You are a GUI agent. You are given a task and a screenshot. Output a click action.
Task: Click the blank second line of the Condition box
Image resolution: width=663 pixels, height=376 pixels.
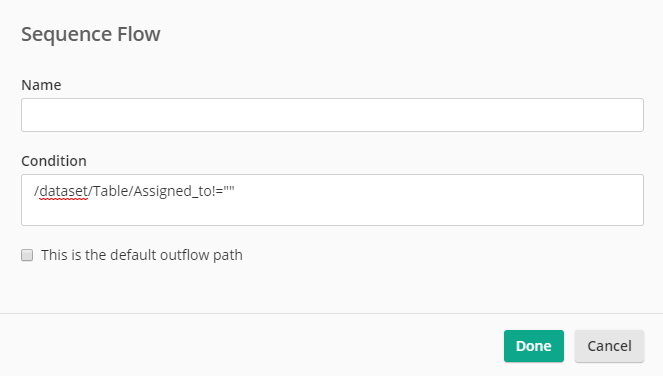pyautogui.click(x=332, y=211)
